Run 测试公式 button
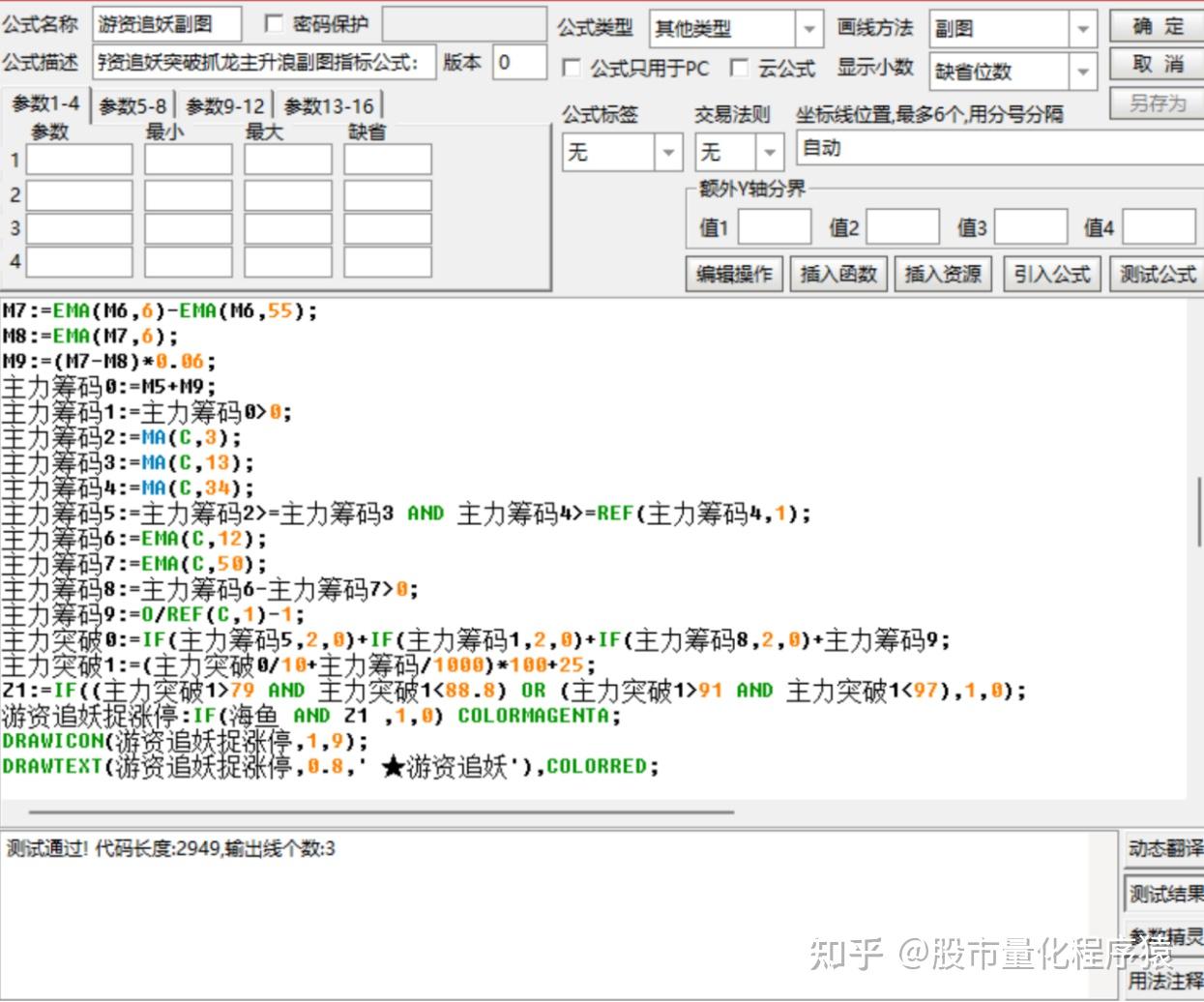Viewport: 1204px width, 1002px height. [1157, 275]
